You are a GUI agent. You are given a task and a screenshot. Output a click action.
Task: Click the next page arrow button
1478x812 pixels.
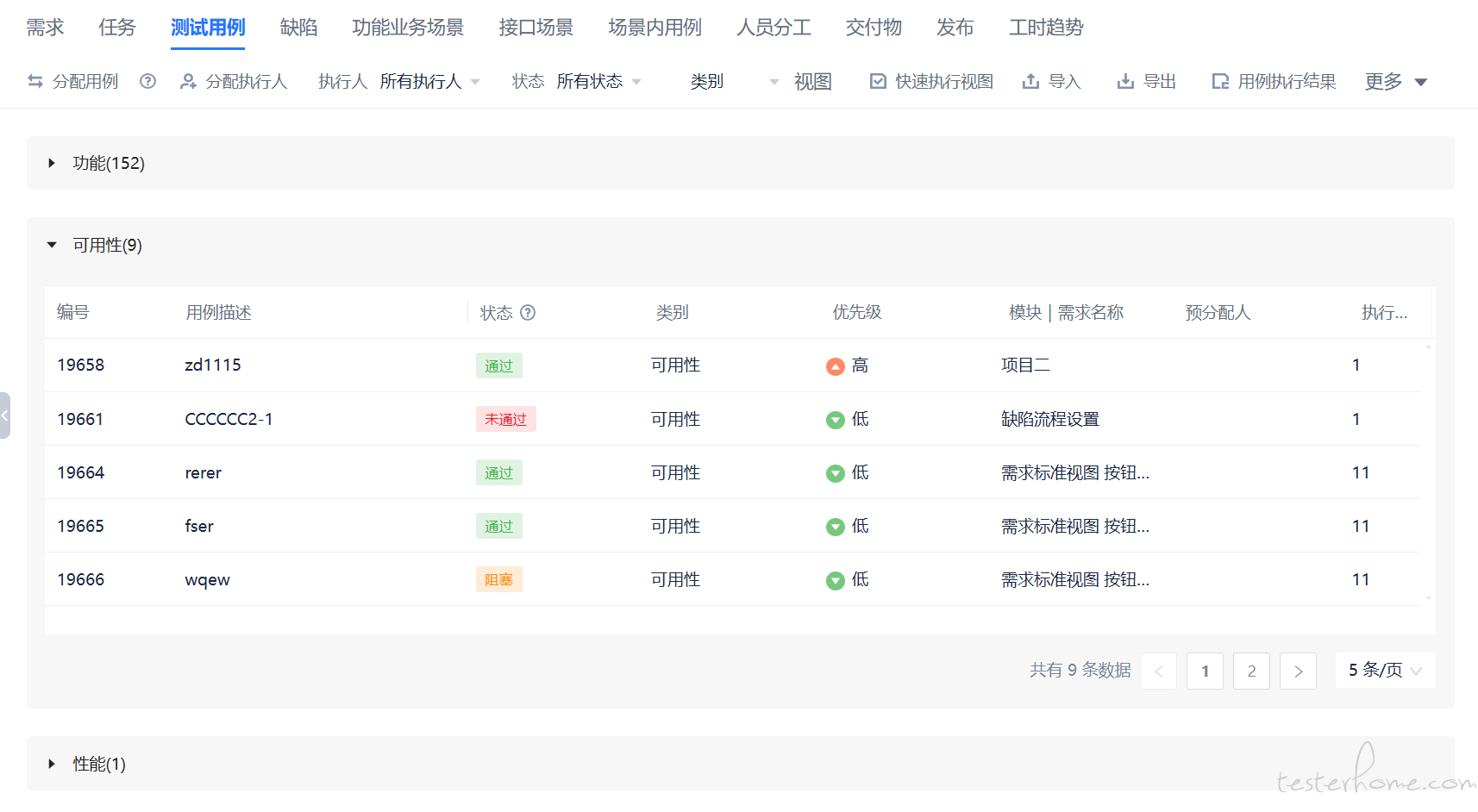1298,671
